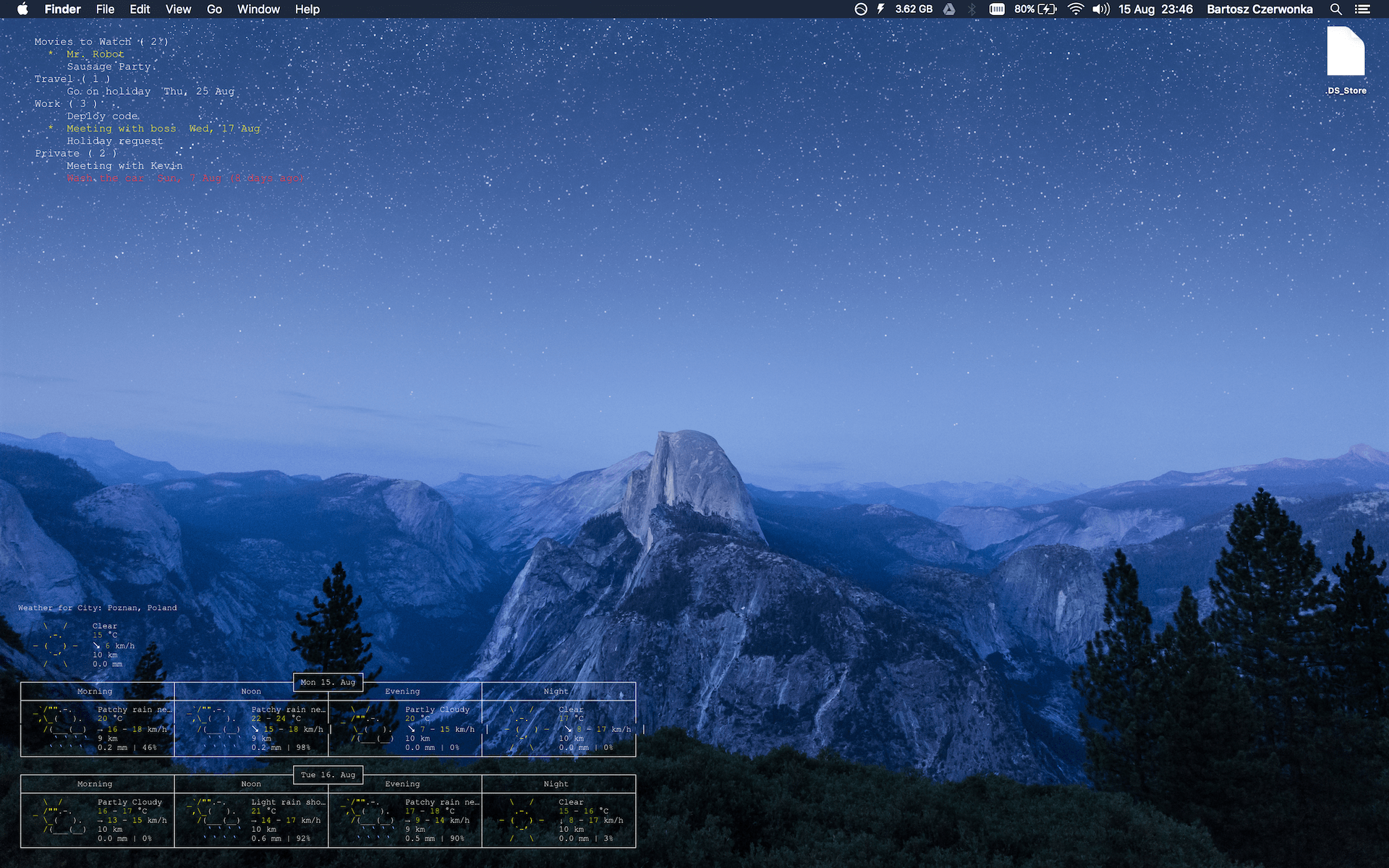
Task: Open the Finder menu
Action: click(62, 9)
